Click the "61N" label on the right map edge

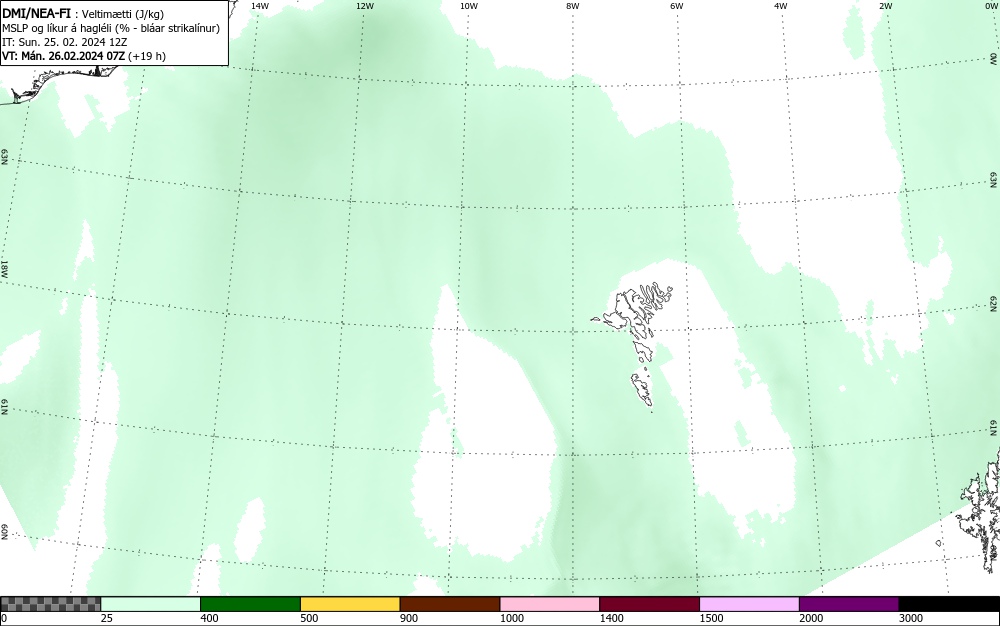tap(994, 428)
